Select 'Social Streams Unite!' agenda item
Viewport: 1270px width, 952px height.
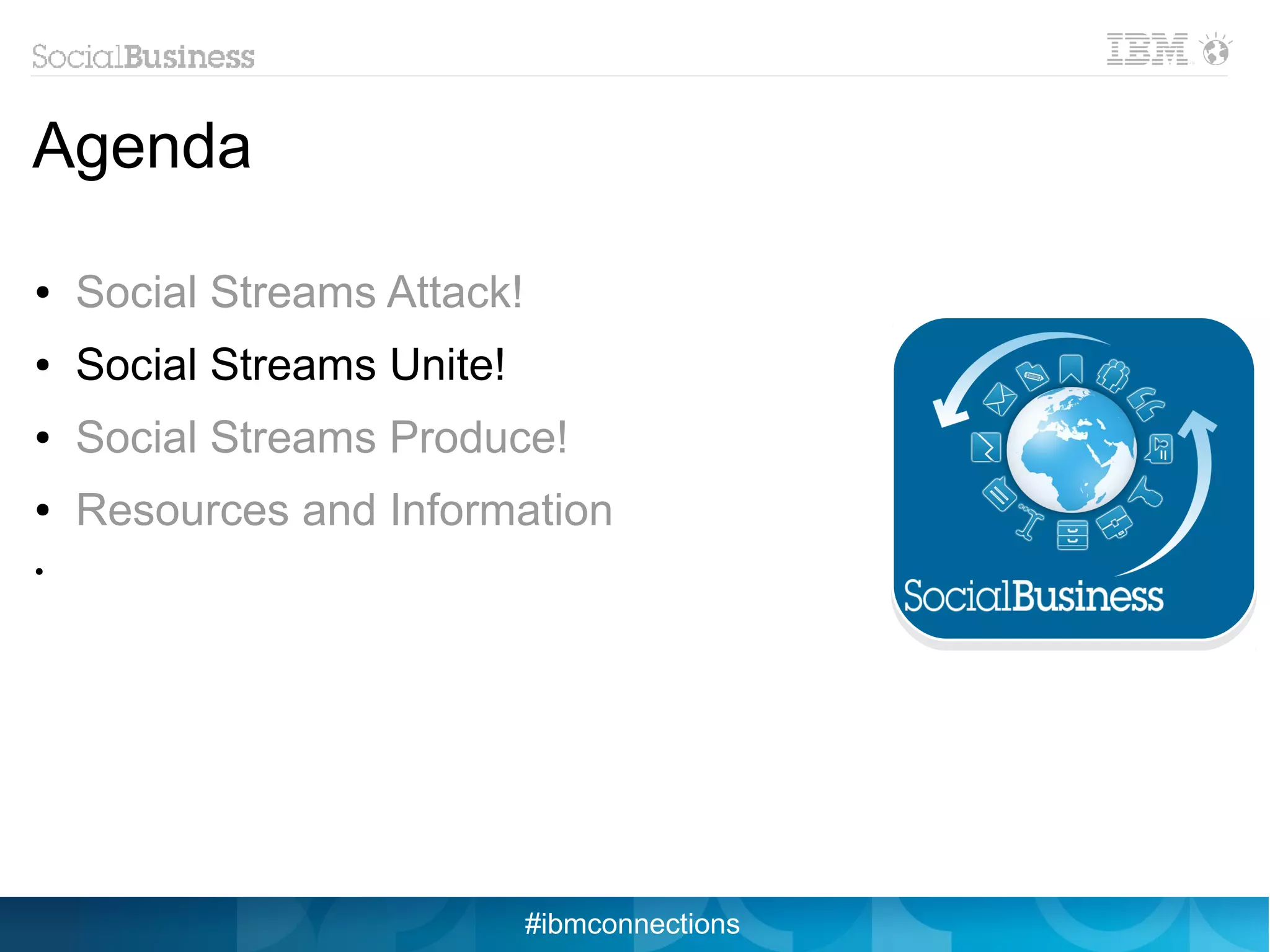tap(290, 364)
